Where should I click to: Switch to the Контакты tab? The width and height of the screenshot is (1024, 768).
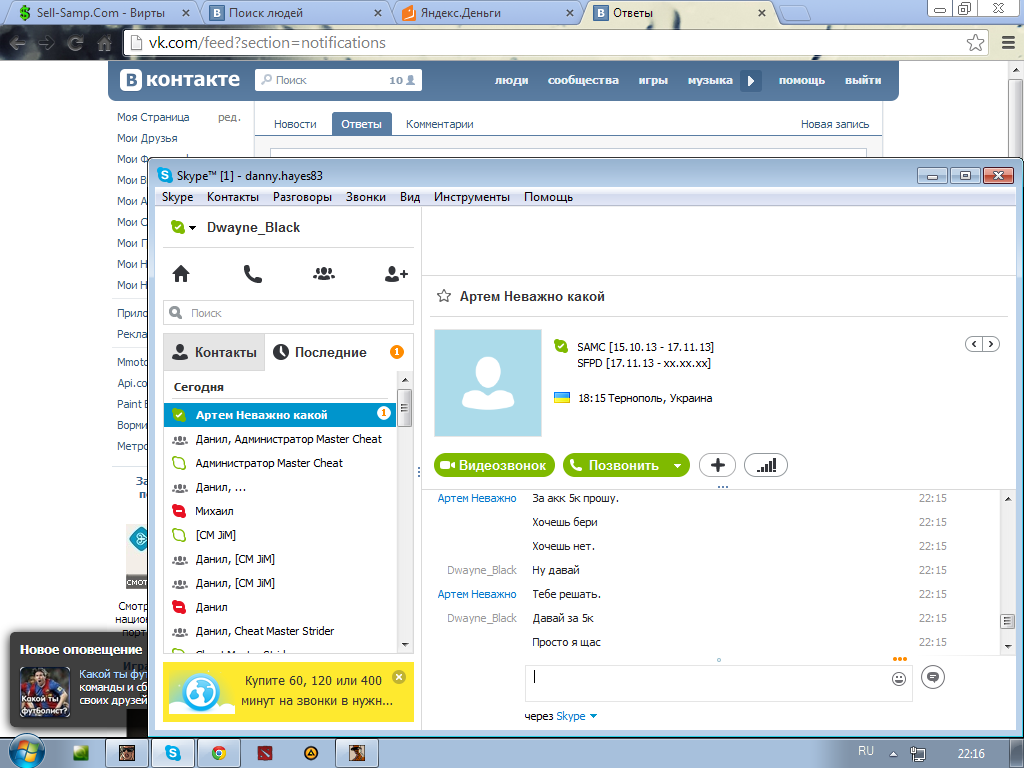(214, 353)
